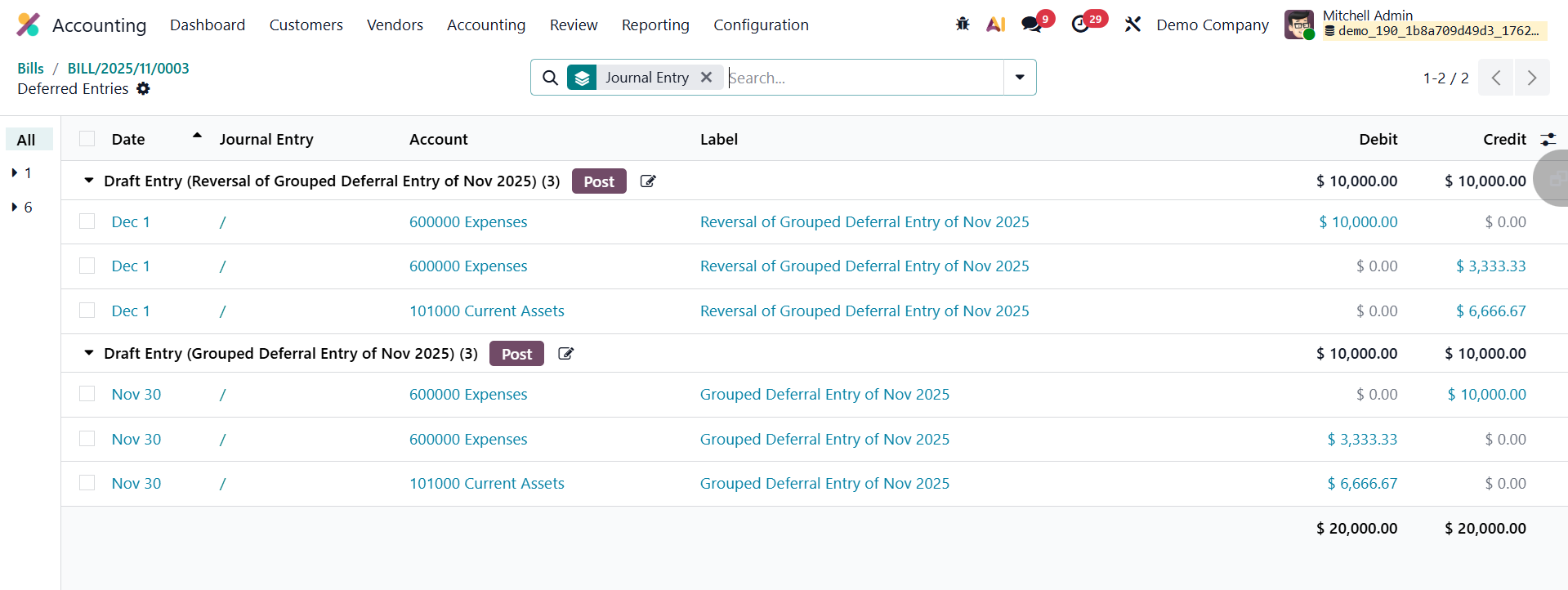Toggle the select-all header checkbox

tap(87, 139)
